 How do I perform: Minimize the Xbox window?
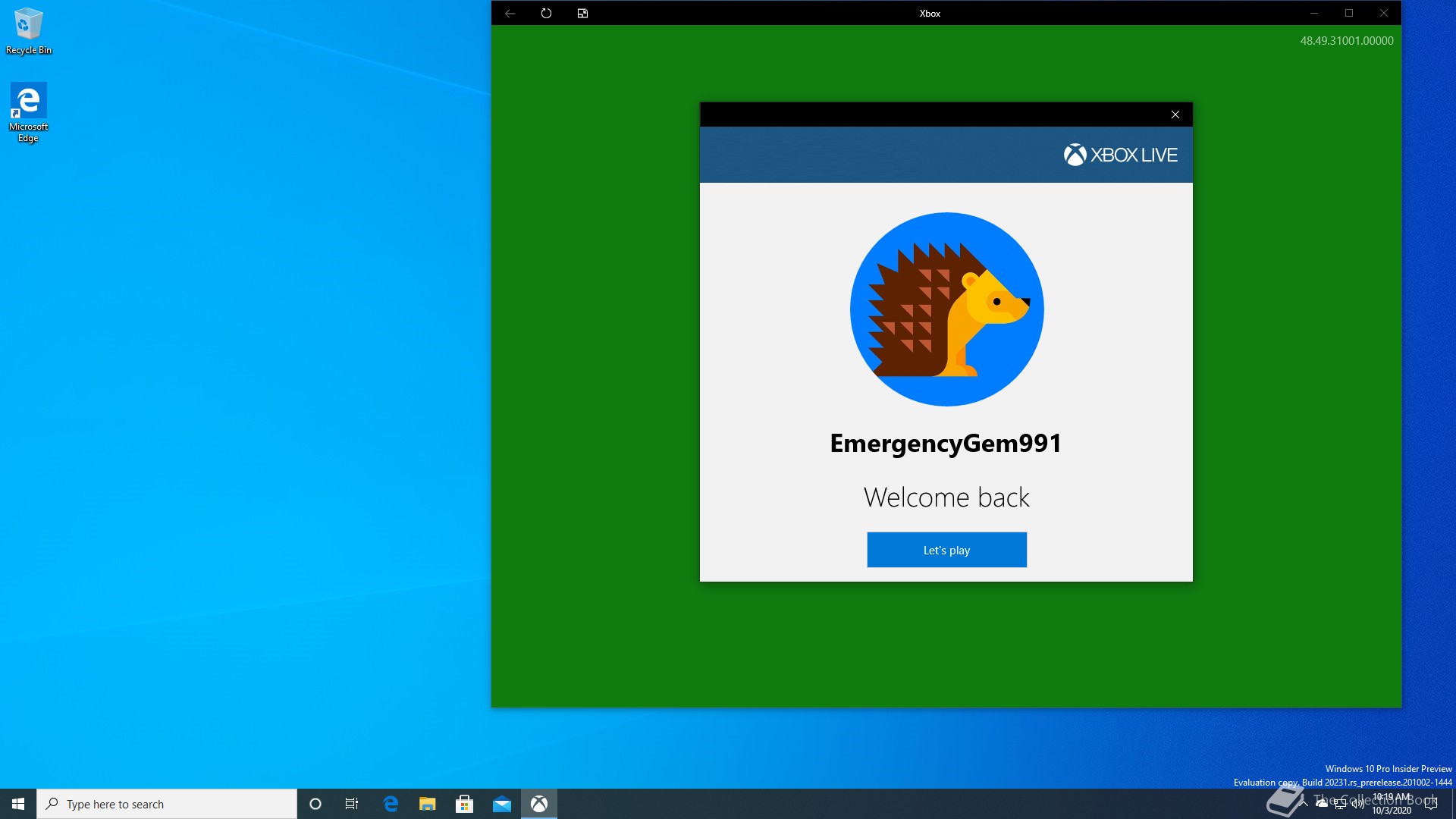(x=1314, y=13)
